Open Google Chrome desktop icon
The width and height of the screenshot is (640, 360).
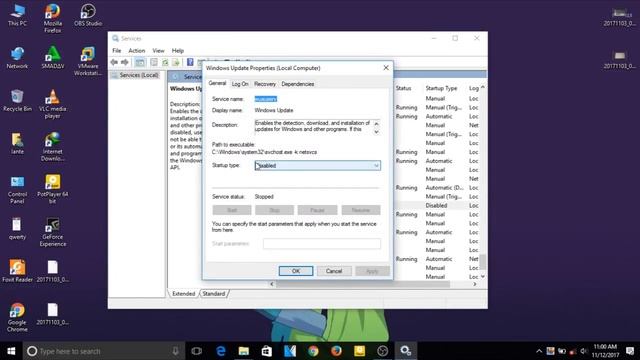pyautogui.click(x=17, y=317)
